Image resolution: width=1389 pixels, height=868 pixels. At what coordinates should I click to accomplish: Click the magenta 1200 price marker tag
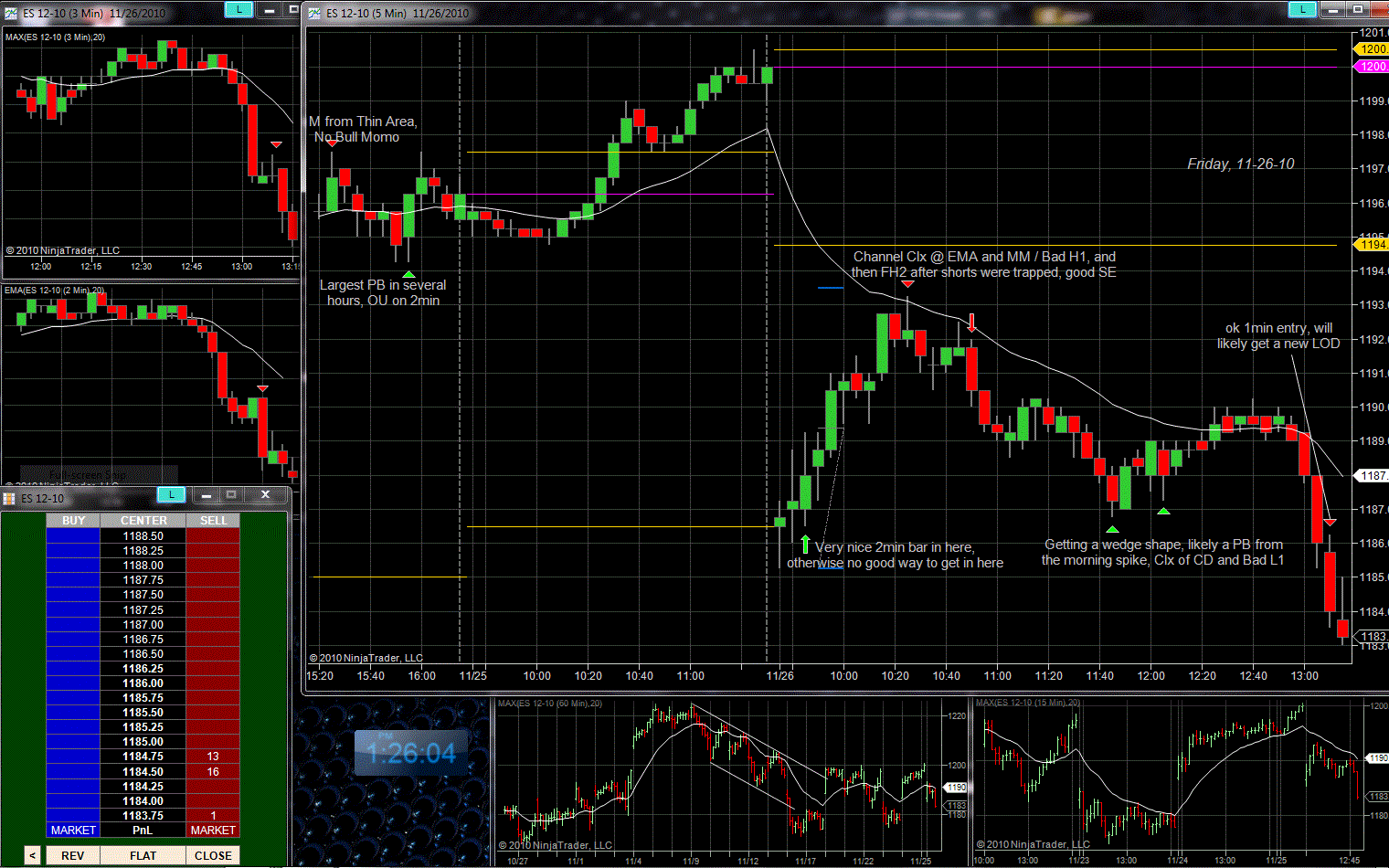(x=1372, y=67)
